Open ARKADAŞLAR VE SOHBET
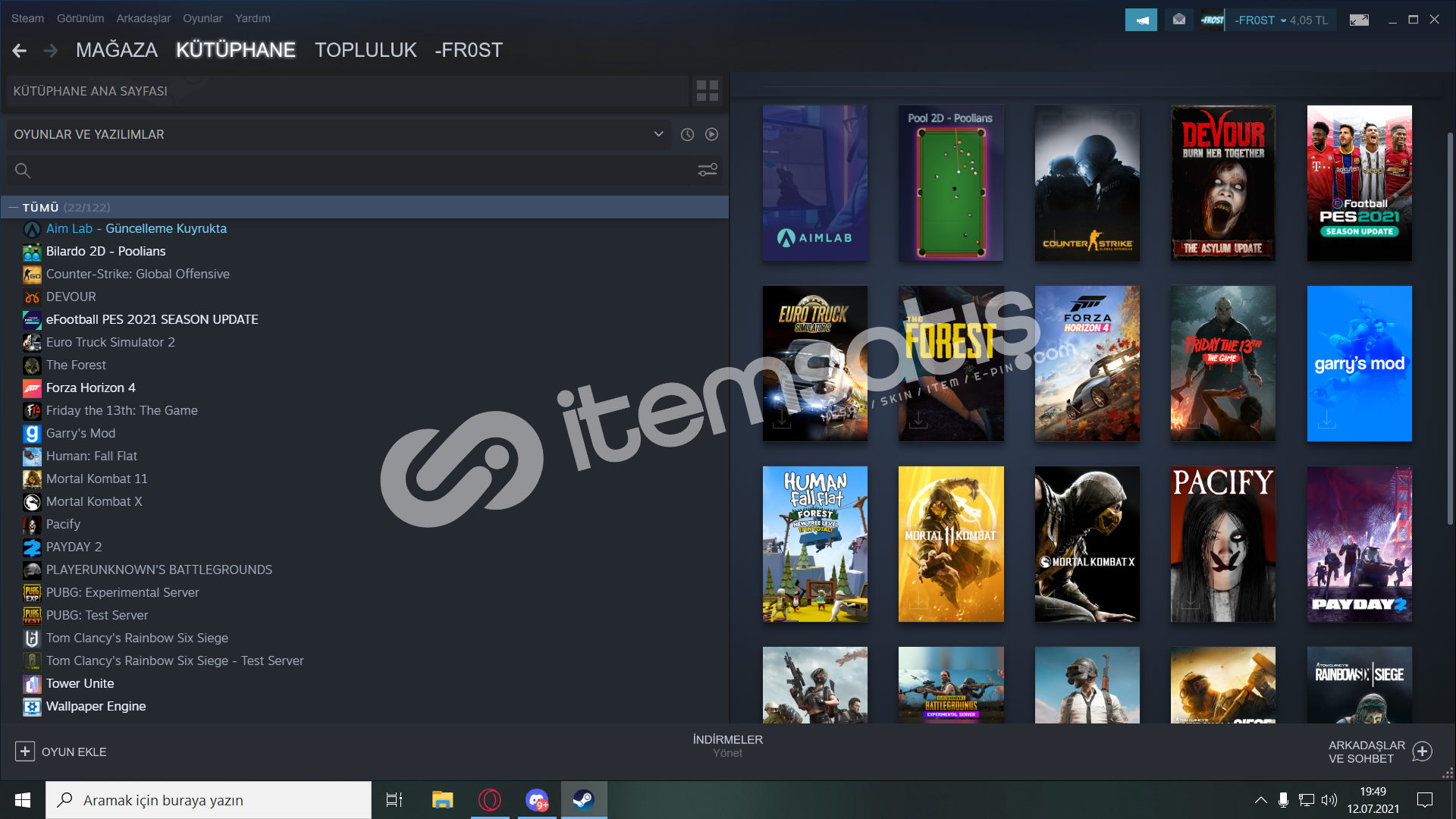The image size is (1456, 819). (x=1380, y=752)
